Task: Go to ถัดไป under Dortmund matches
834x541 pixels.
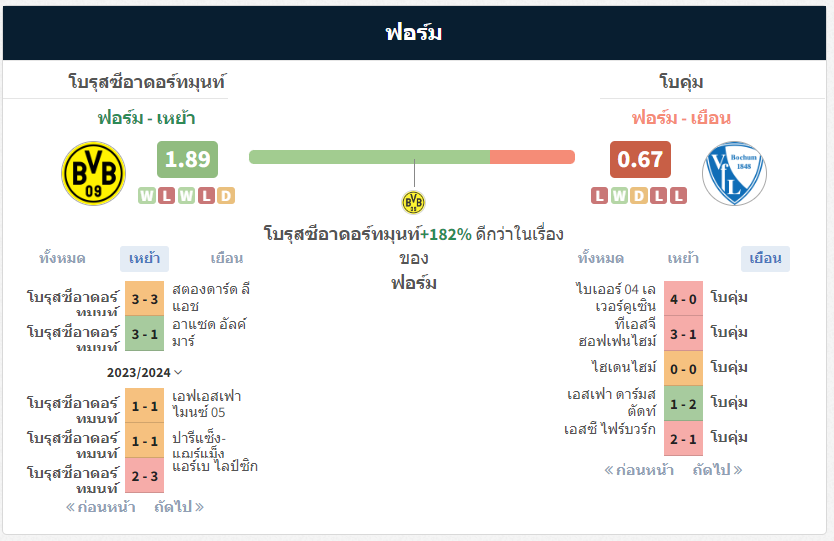Action: [179, 507]
